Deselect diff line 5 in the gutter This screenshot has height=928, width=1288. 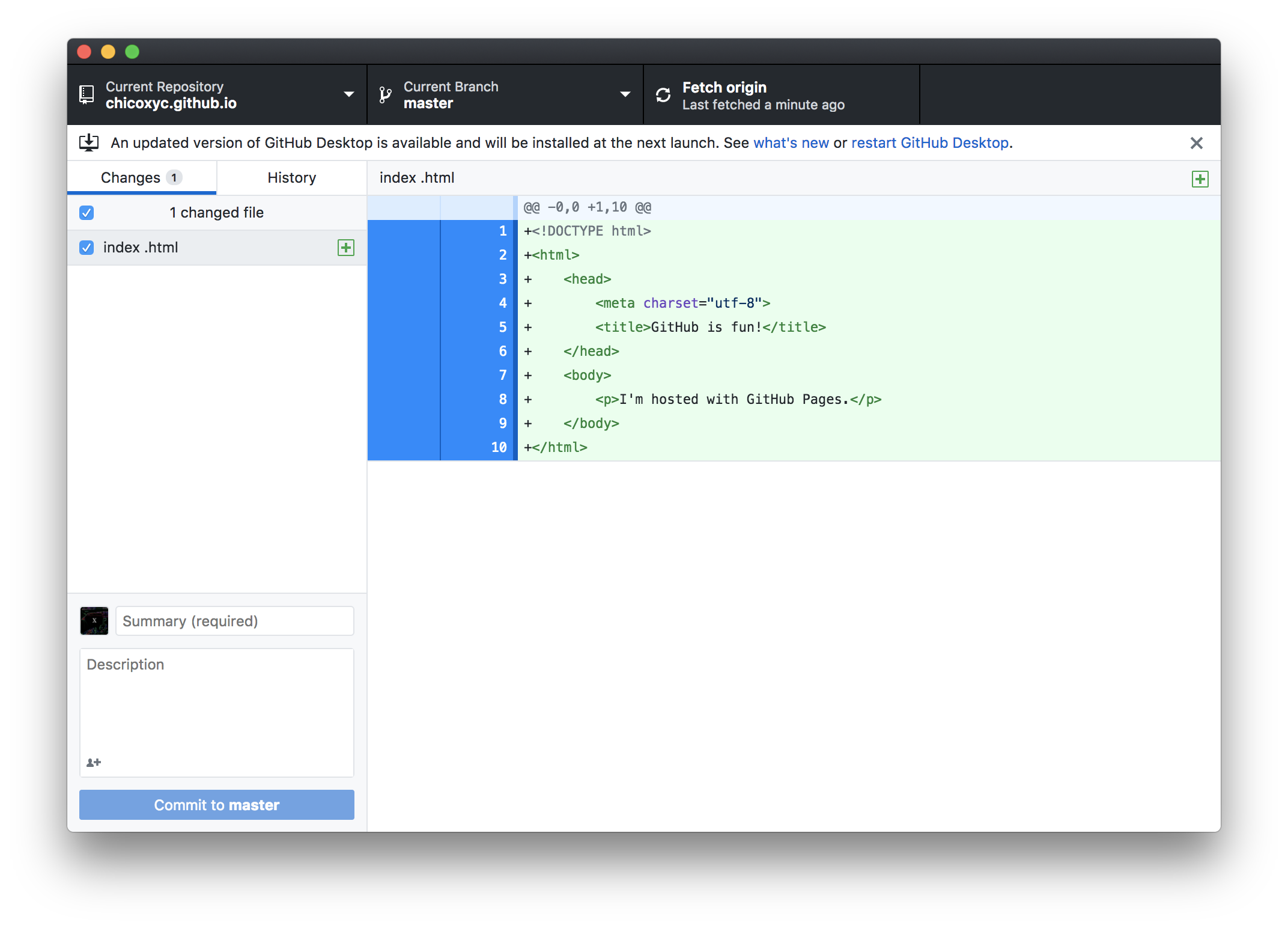click(475, 327)
